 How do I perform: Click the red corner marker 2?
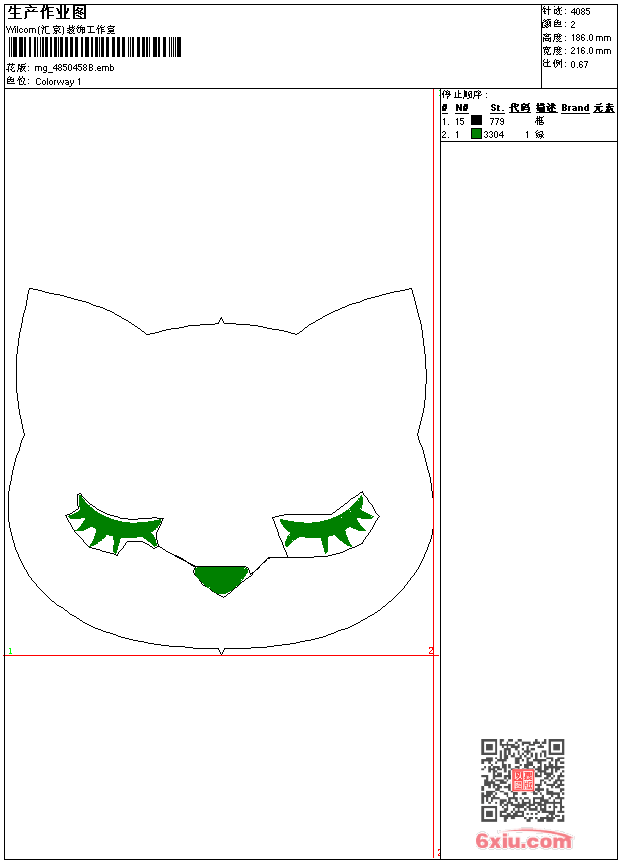click(431, 650)
